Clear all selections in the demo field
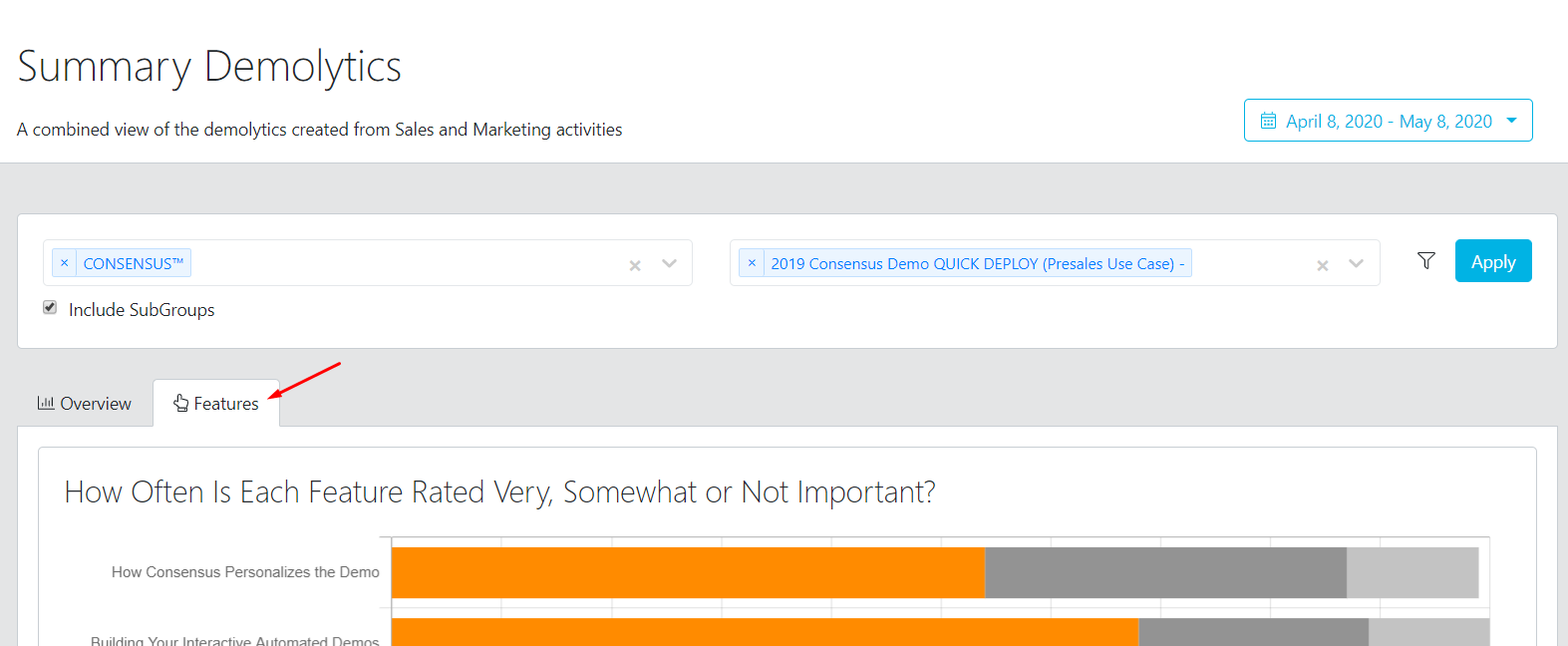Screen dimensions: 1568x646 click(1323, 265)
